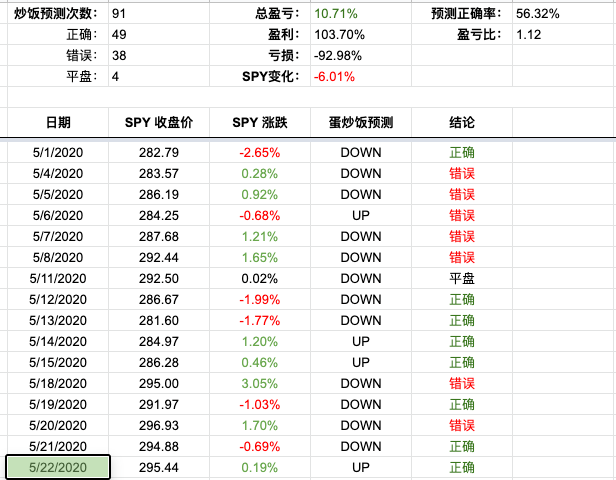Select date cell 5/1/2020

point(58,152)
